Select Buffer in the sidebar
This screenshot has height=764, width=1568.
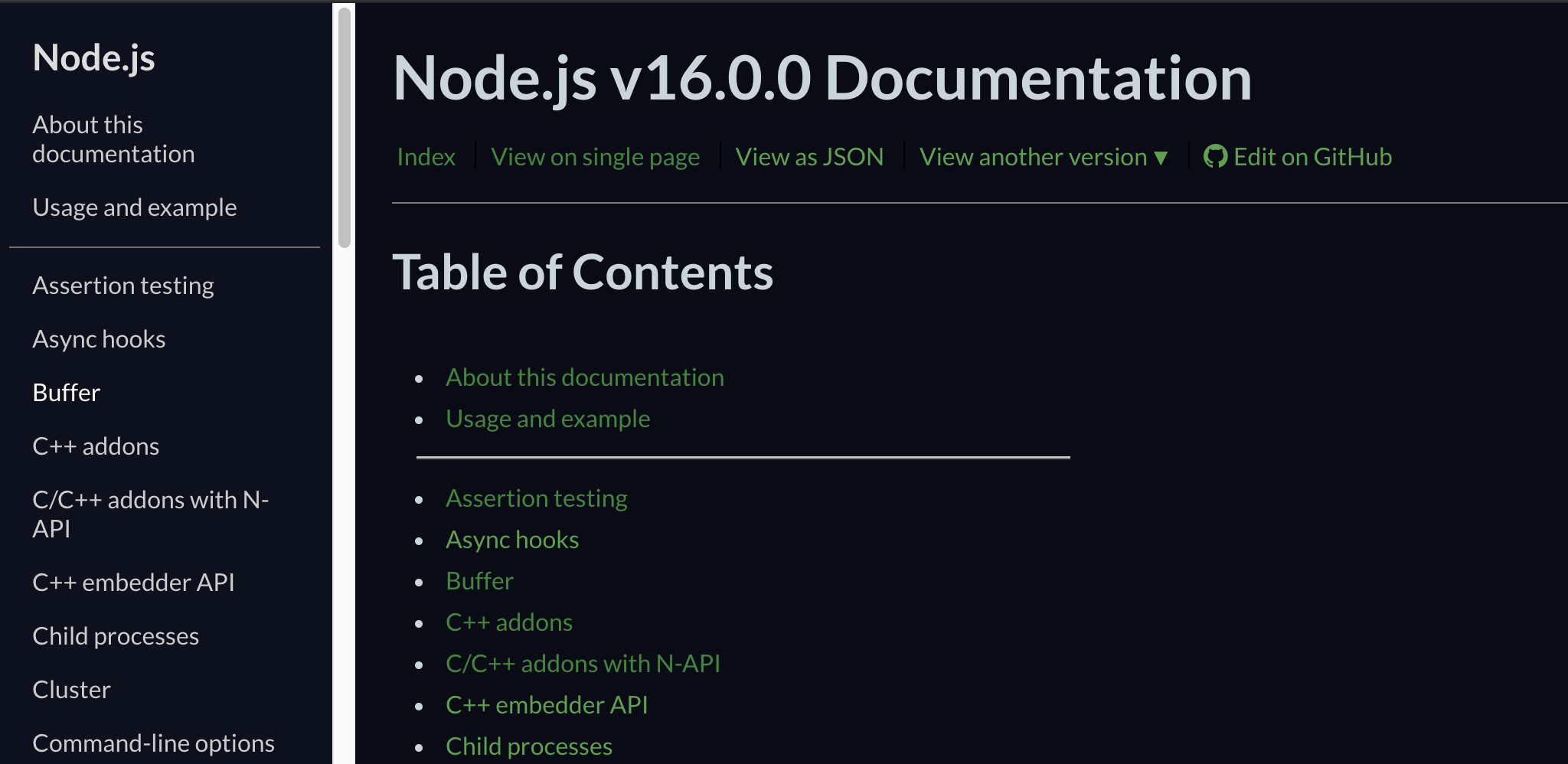67,393
